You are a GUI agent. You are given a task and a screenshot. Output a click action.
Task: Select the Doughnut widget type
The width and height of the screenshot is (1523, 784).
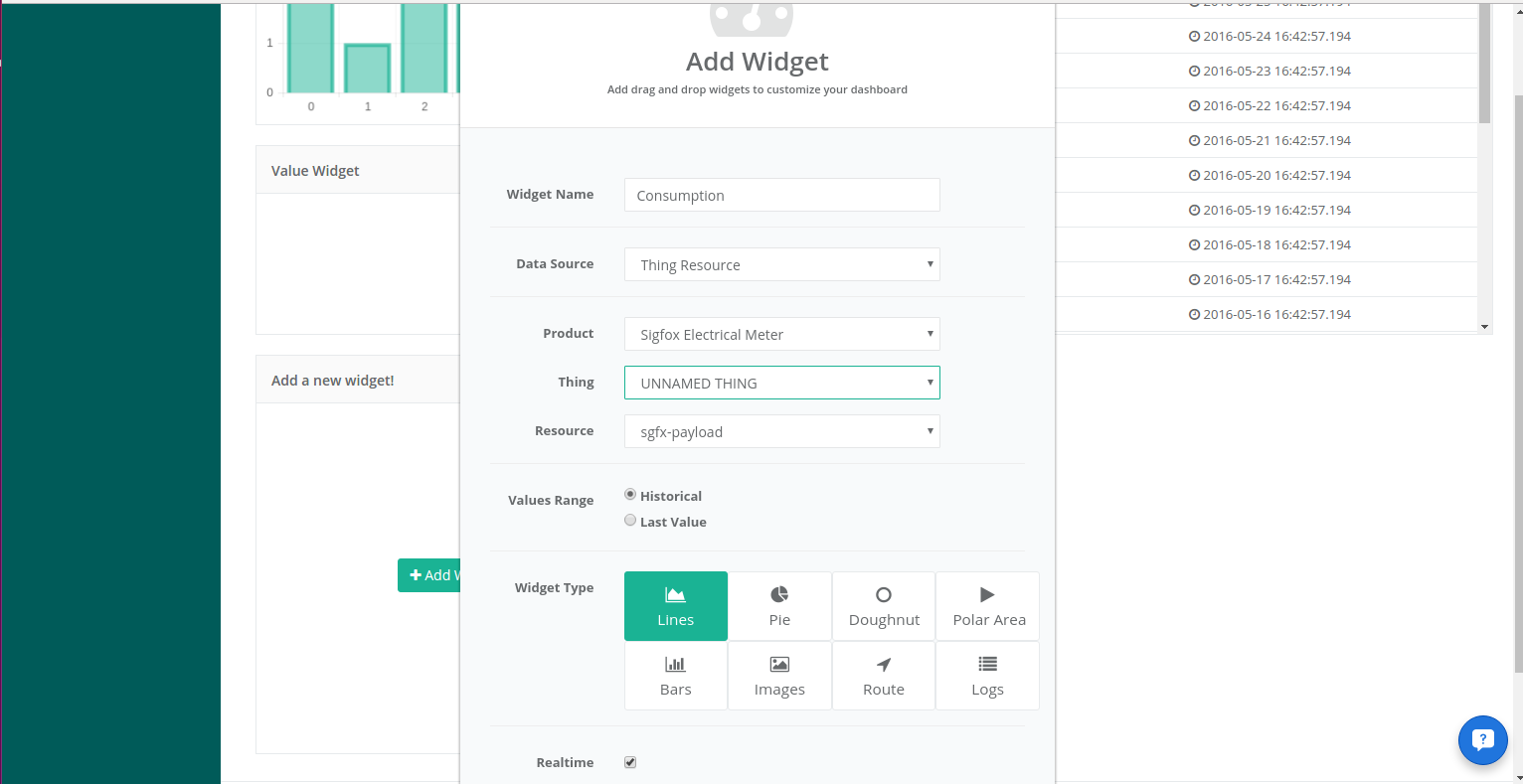[x=884, y=606]
